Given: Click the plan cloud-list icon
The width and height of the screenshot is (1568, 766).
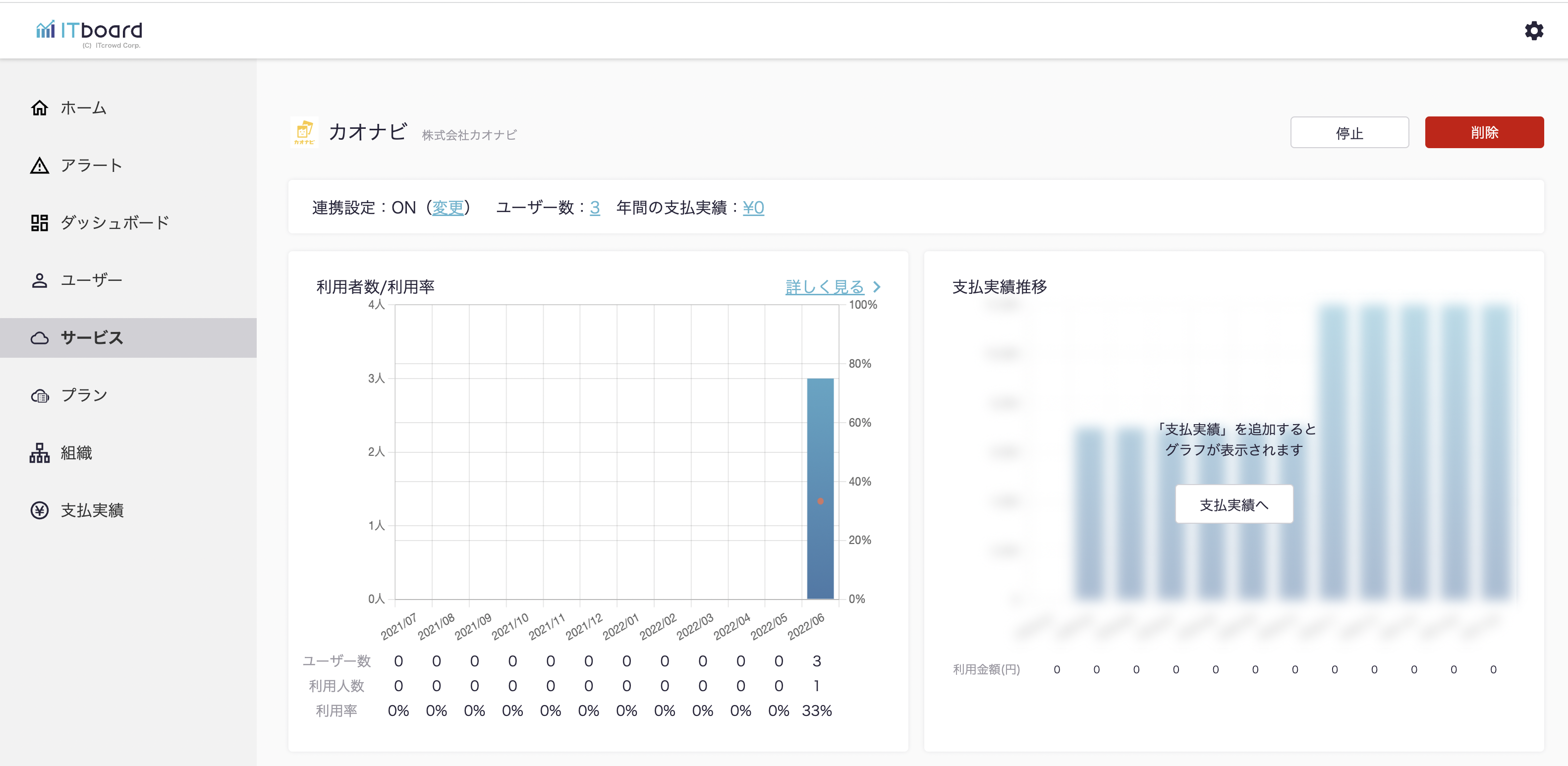Looking at the screenshot, I should 40,395.
